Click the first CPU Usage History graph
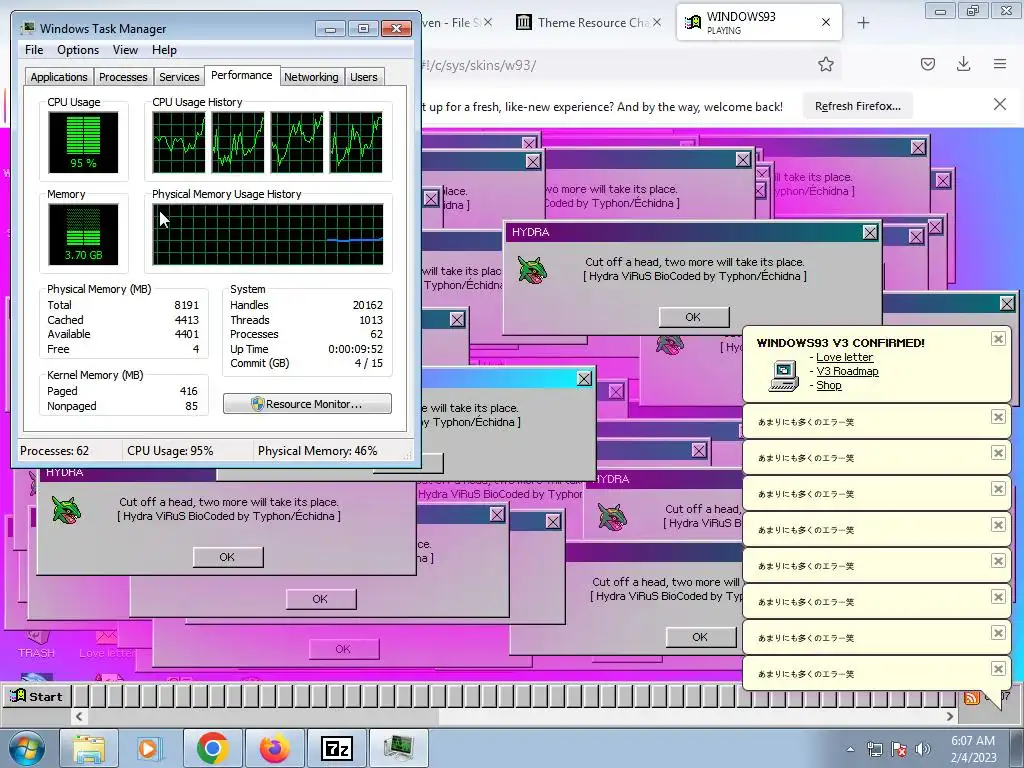This screenshot has height=768, width=1024. pos(178,142)
